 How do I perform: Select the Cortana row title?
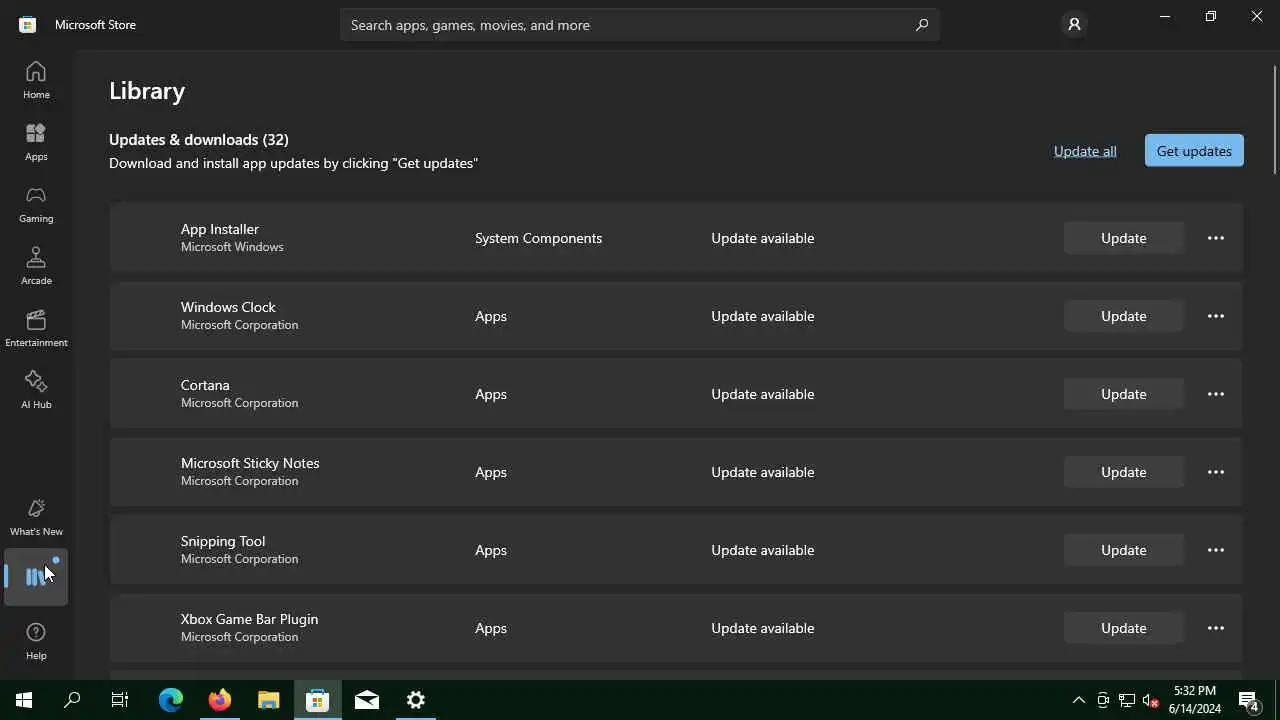pyautogui.click(x=205, y=385)
